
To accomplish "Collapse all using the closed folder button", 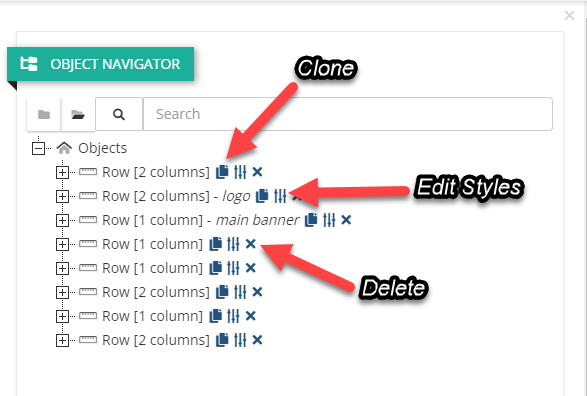I will 44,114.
